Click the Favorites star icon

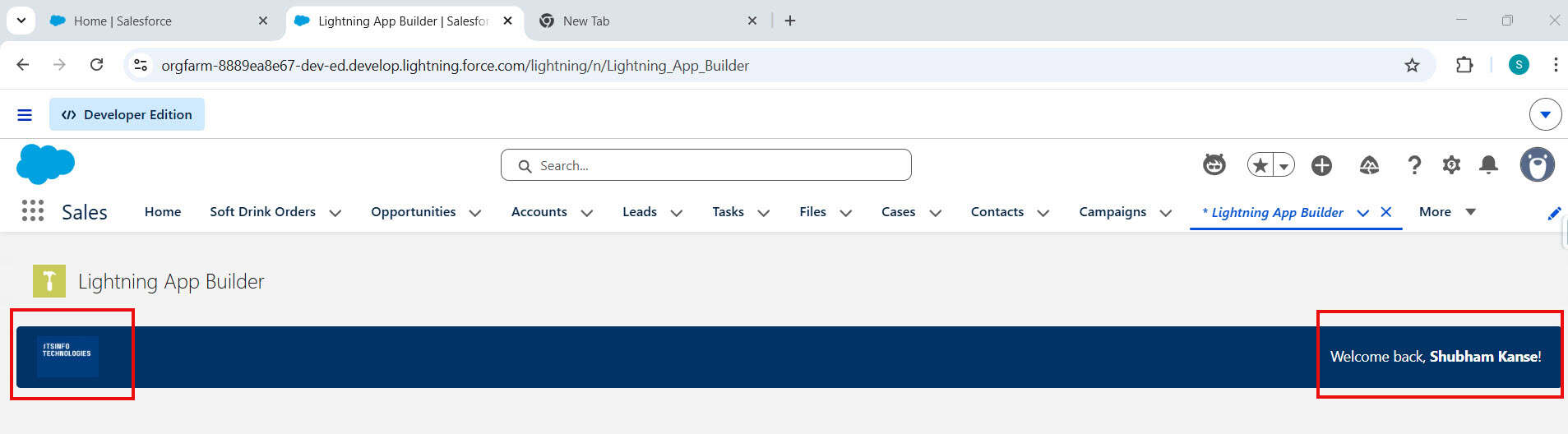coord(1260,165)
